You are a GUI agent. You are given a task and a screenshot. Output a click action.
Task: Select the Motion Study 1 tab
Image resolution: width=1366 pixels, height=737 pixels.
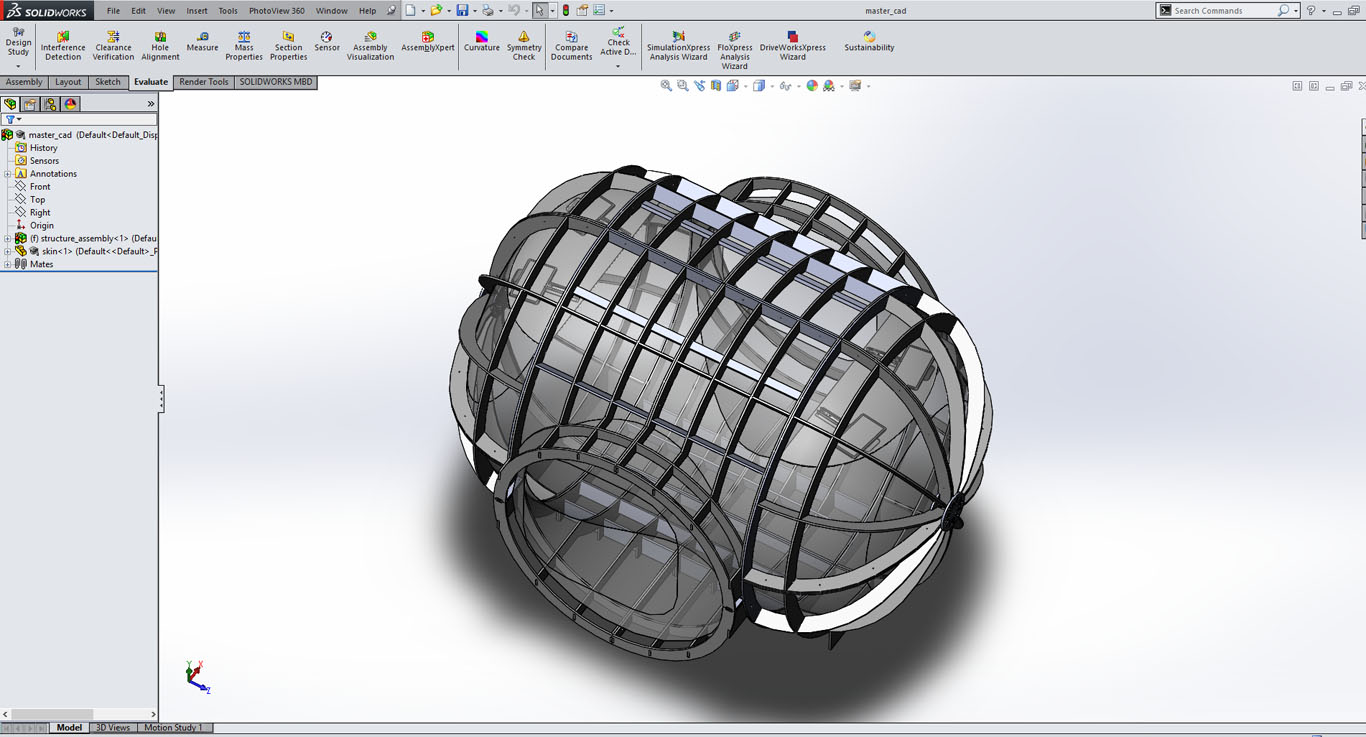click(173, 728)
